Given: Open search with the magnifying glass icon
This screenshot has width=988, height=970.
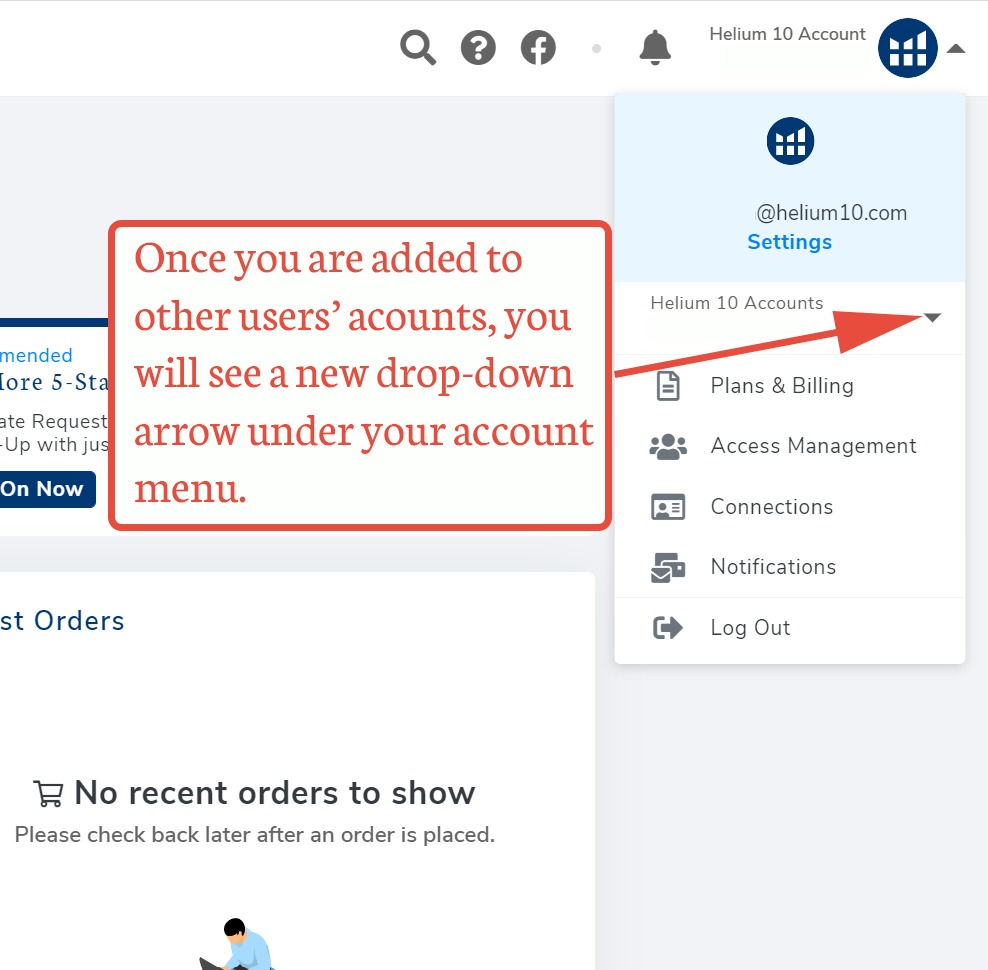Looking at the screenshot, I should [418, 47].
